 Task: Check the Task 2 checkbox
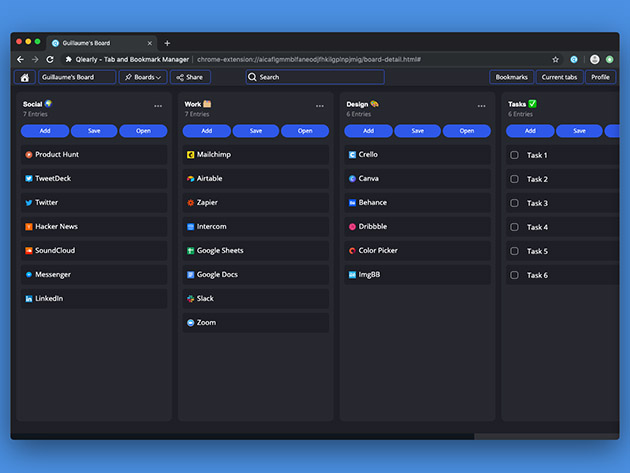click(x=514, y=179)
